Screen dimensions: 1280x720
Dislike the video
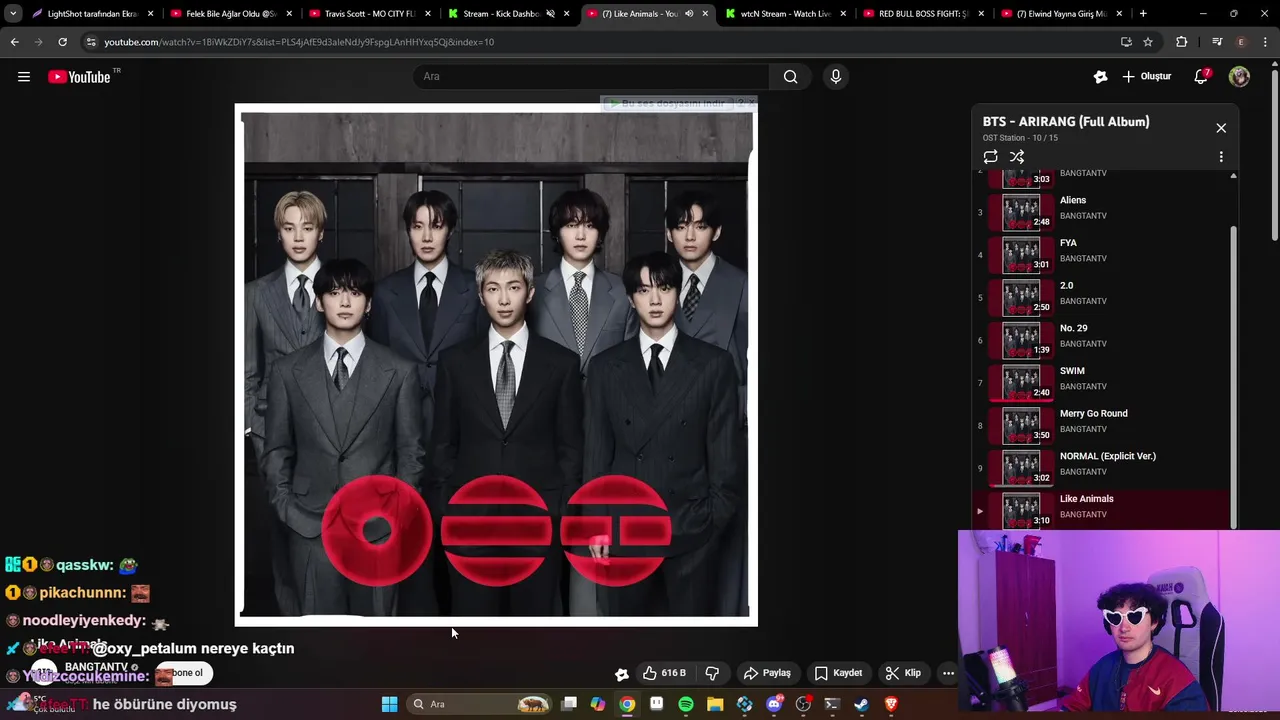point(713,673)
